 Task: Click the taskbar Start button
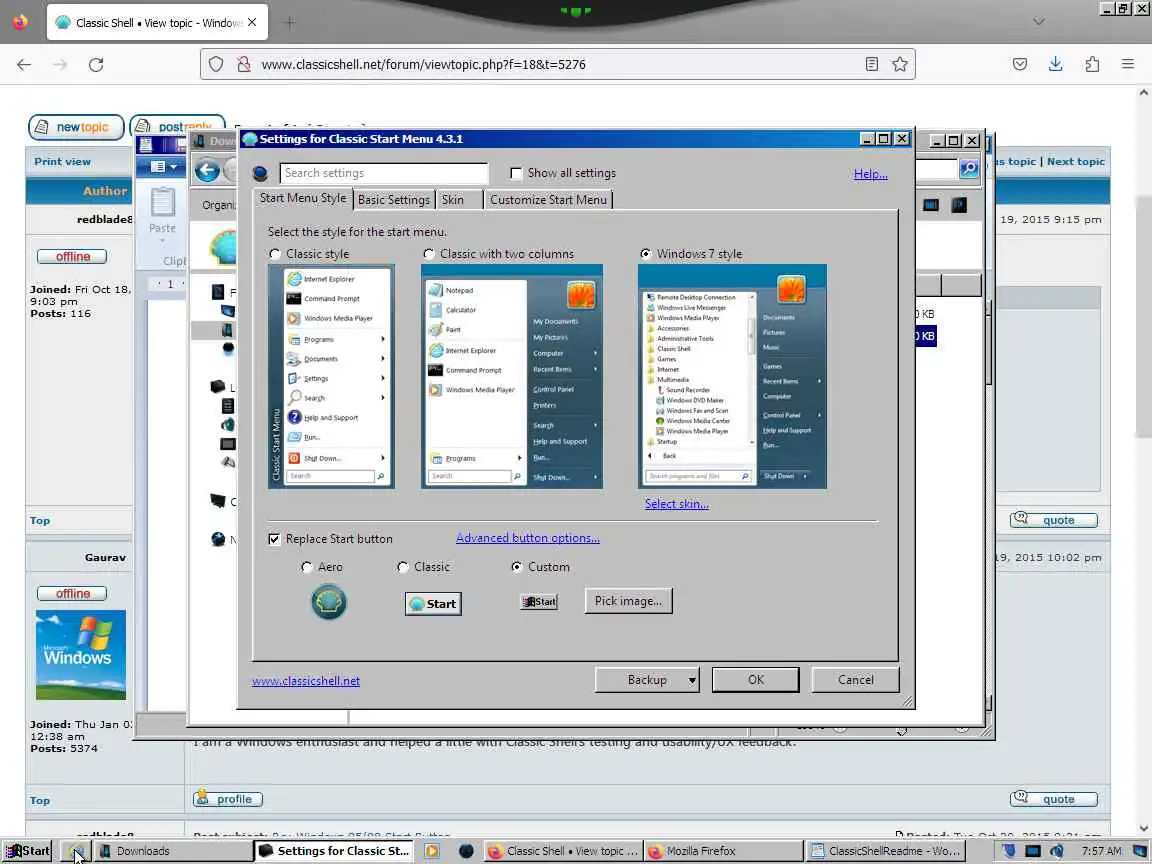tap(27, 851)
